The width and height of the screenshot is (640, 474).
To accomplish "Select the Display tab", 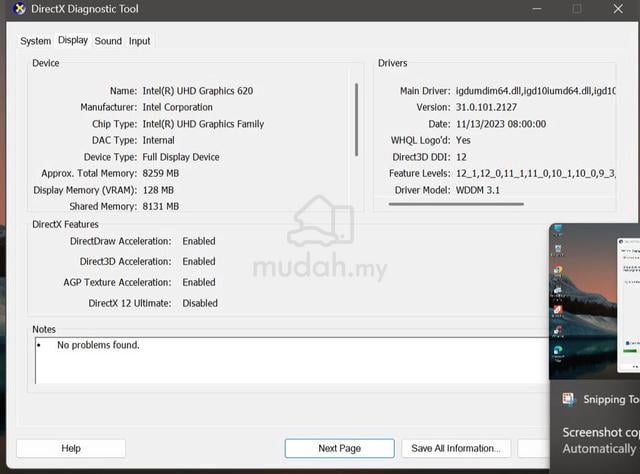I will point(73,40).
